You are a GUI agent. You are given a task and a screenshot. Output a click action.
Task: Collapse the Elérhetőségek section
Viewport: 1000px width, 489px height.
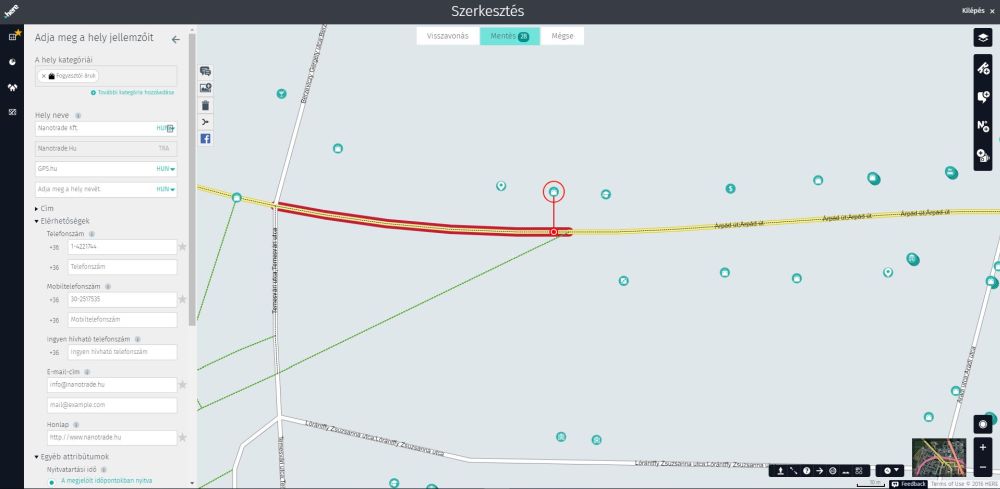62,221
